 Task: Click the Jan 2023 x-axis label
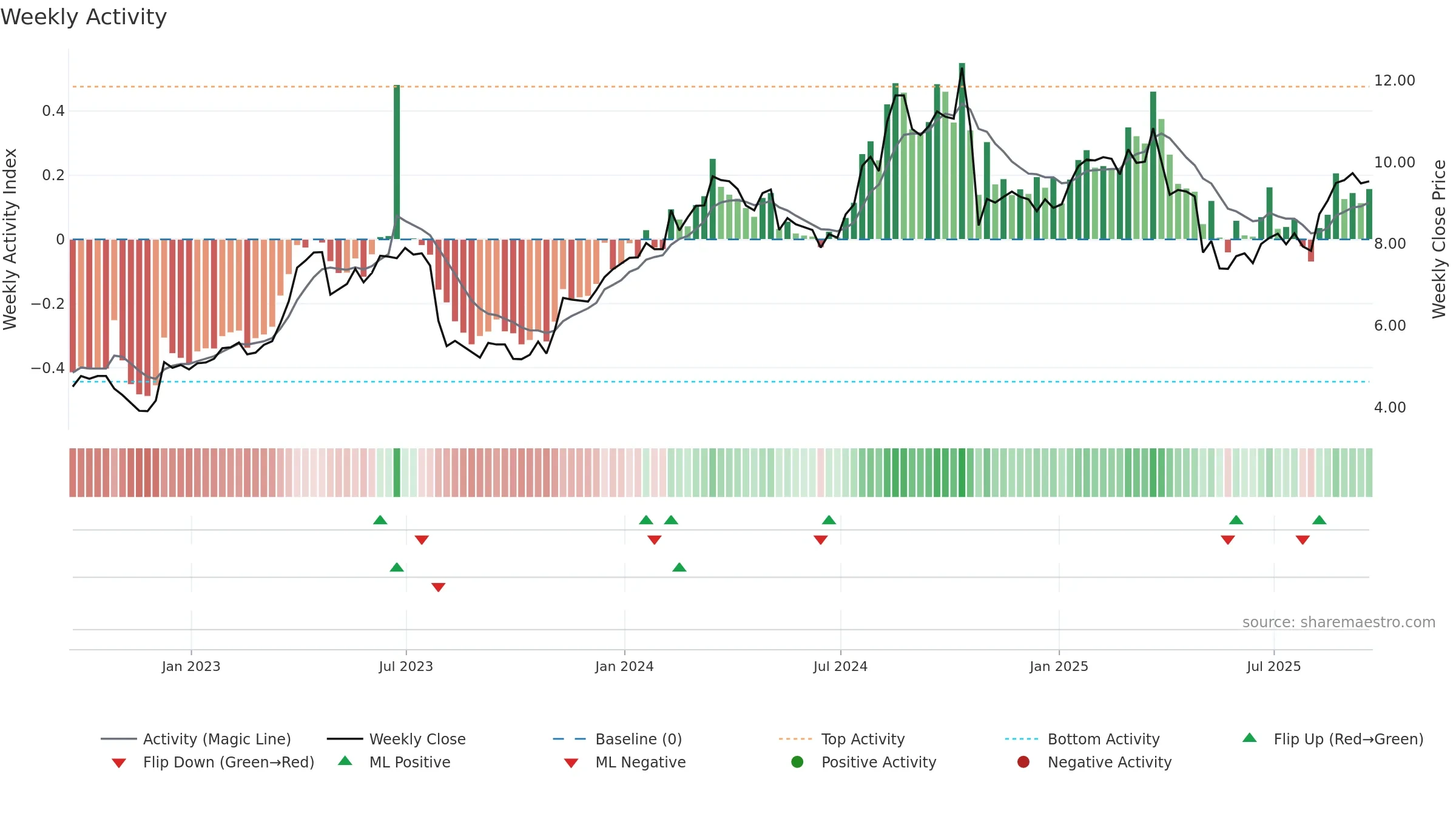coord(191,667)
